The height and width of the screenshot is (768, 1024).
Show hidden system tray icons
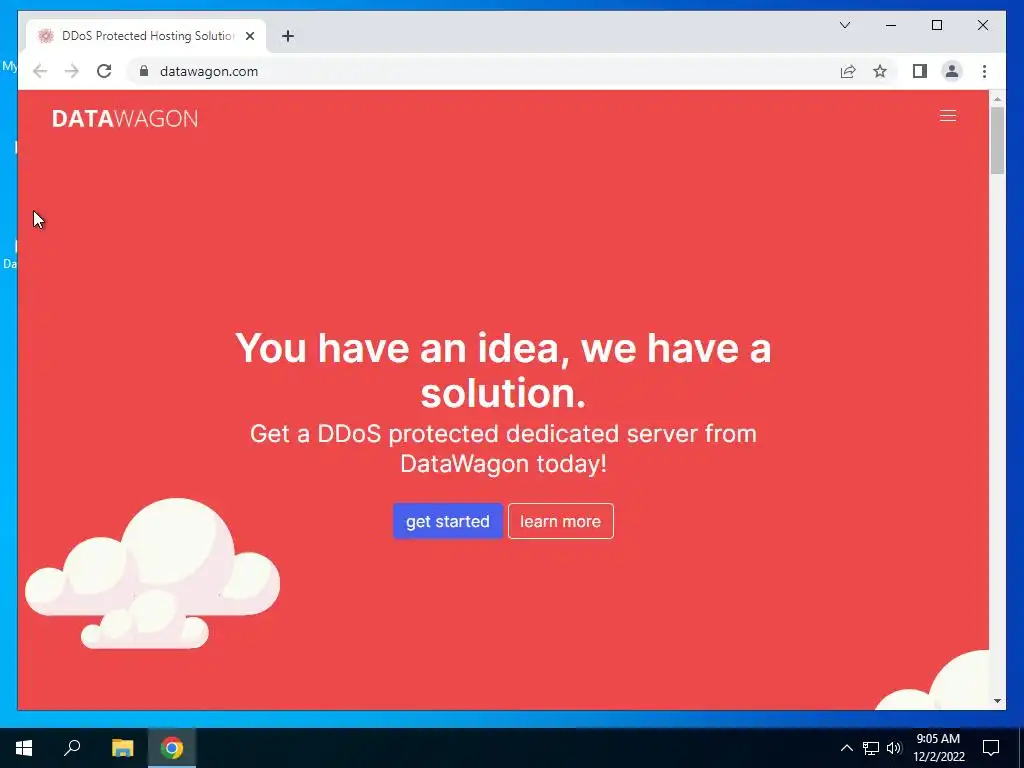pos(846,748)
